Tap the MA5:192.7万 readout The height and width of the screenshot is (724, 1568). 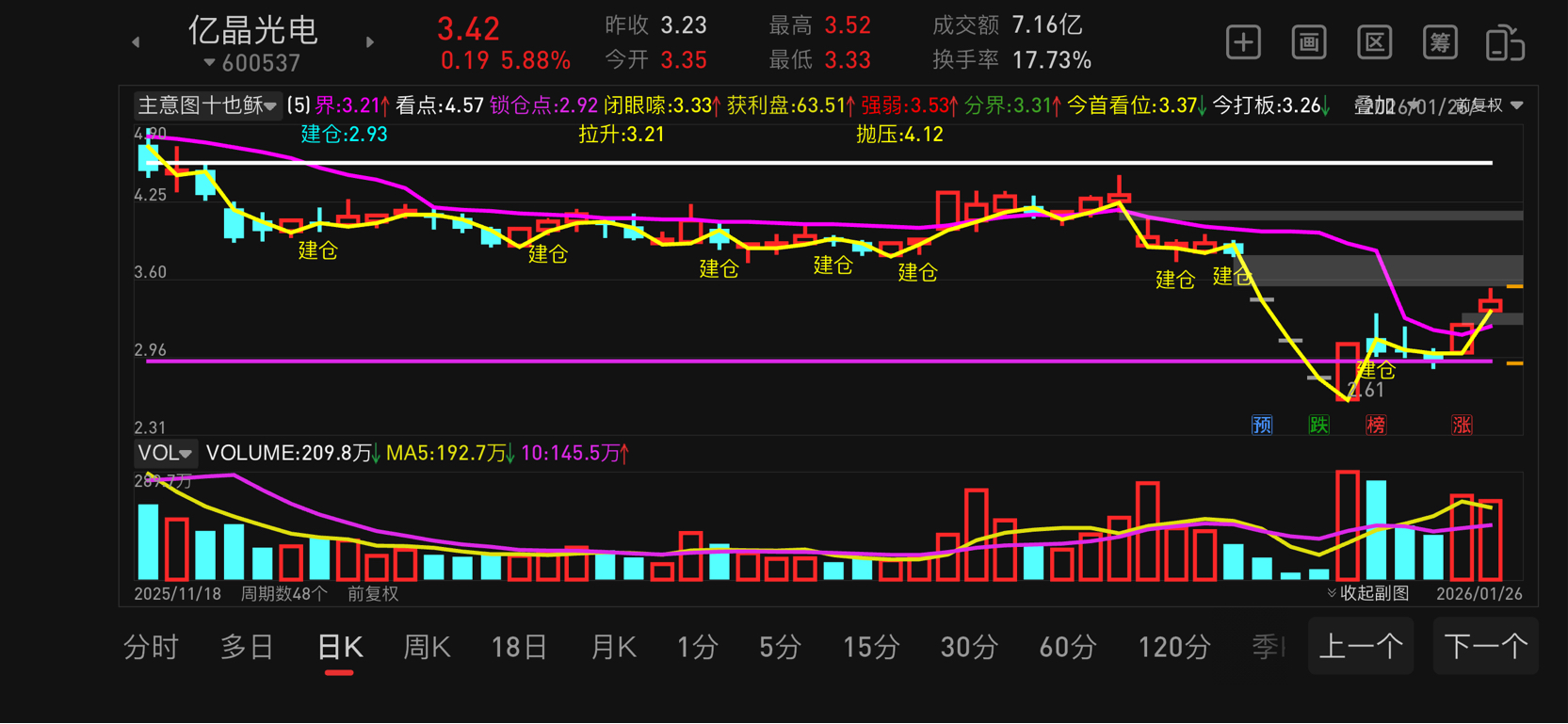click(x=450, y=453)
